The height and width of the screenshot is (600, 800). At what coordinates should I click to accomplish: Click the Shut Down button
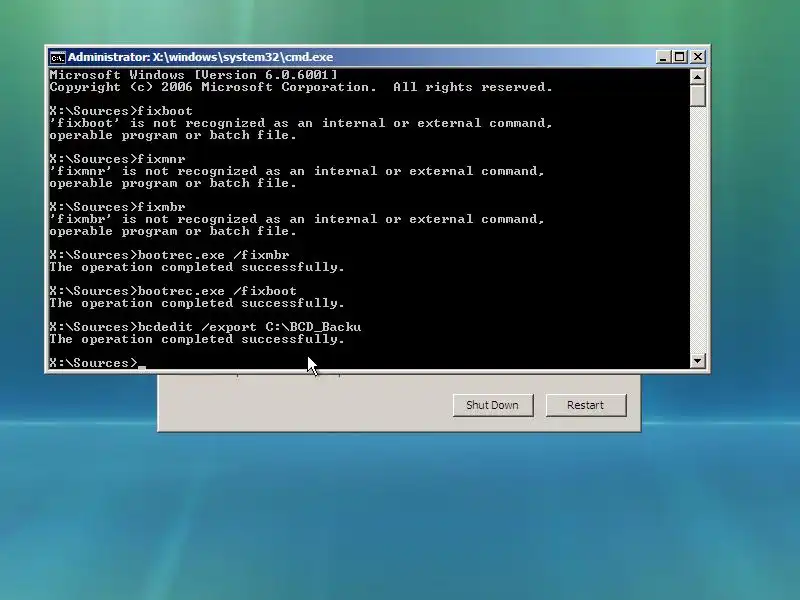point(493,405)
